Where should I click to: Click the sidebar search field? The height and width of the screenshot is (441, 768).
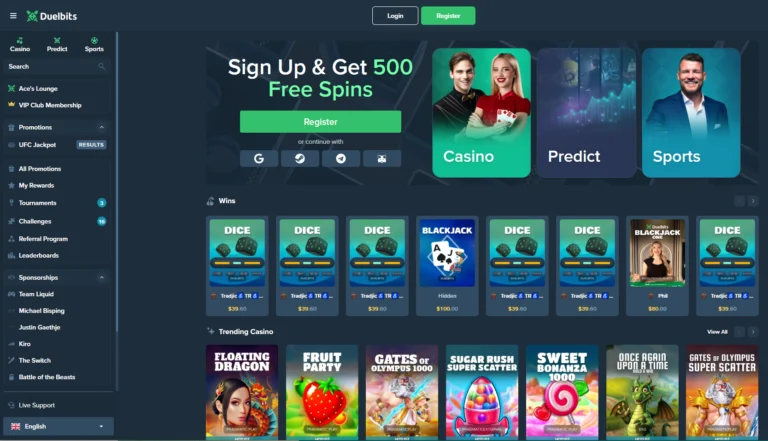click(57, 66)
